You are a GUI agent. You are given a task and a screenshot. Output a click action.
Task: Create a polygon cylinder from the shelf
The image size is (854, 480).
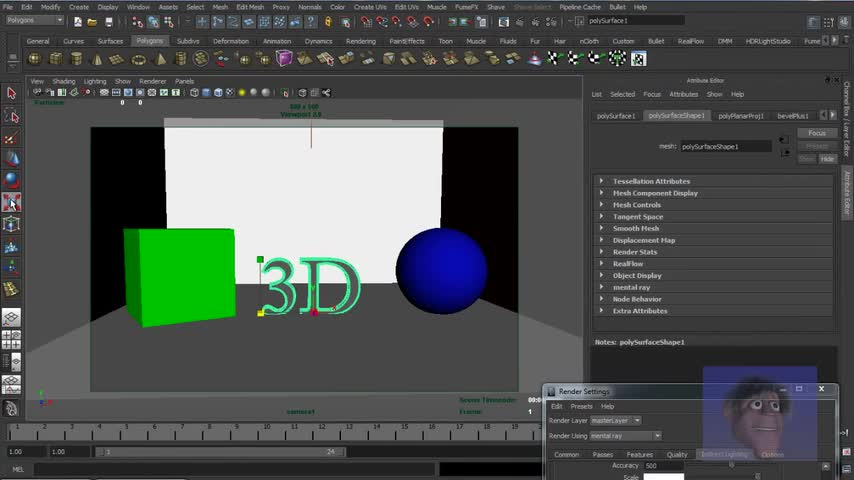76,59
